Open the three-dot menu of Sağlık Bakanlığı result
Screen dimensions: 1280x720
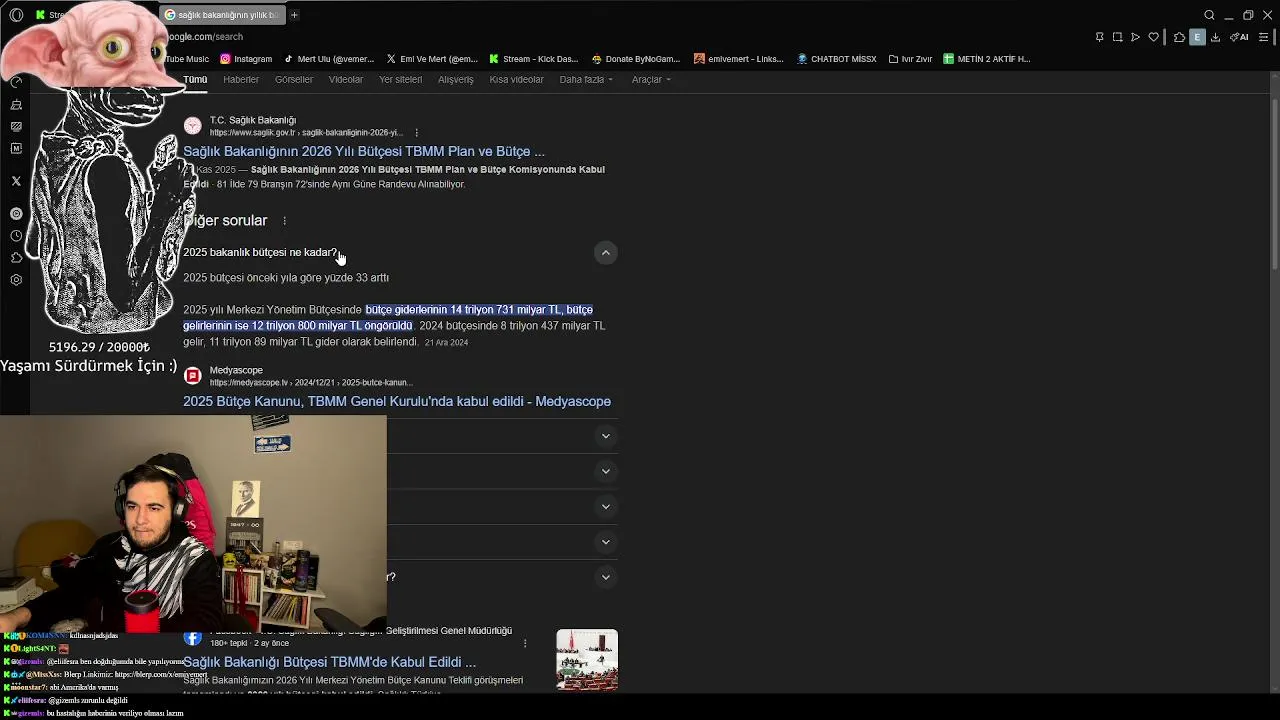click(x=416, y=132)
